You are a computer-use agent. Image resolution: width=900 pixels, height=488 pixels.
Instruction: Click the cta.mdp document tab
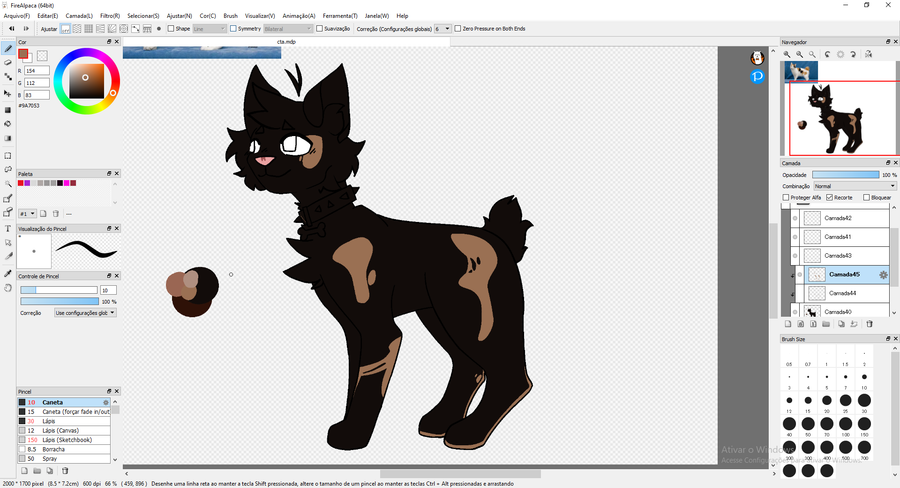pos(286,42)
